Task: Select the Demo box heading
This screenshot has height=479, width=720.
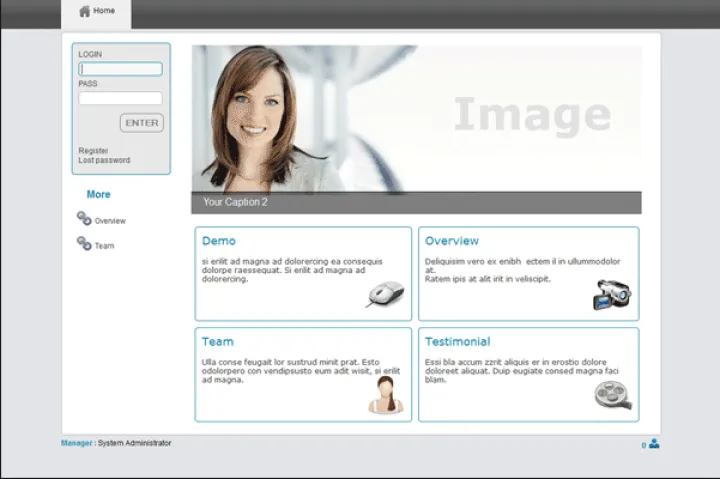Action: (219, 241)
